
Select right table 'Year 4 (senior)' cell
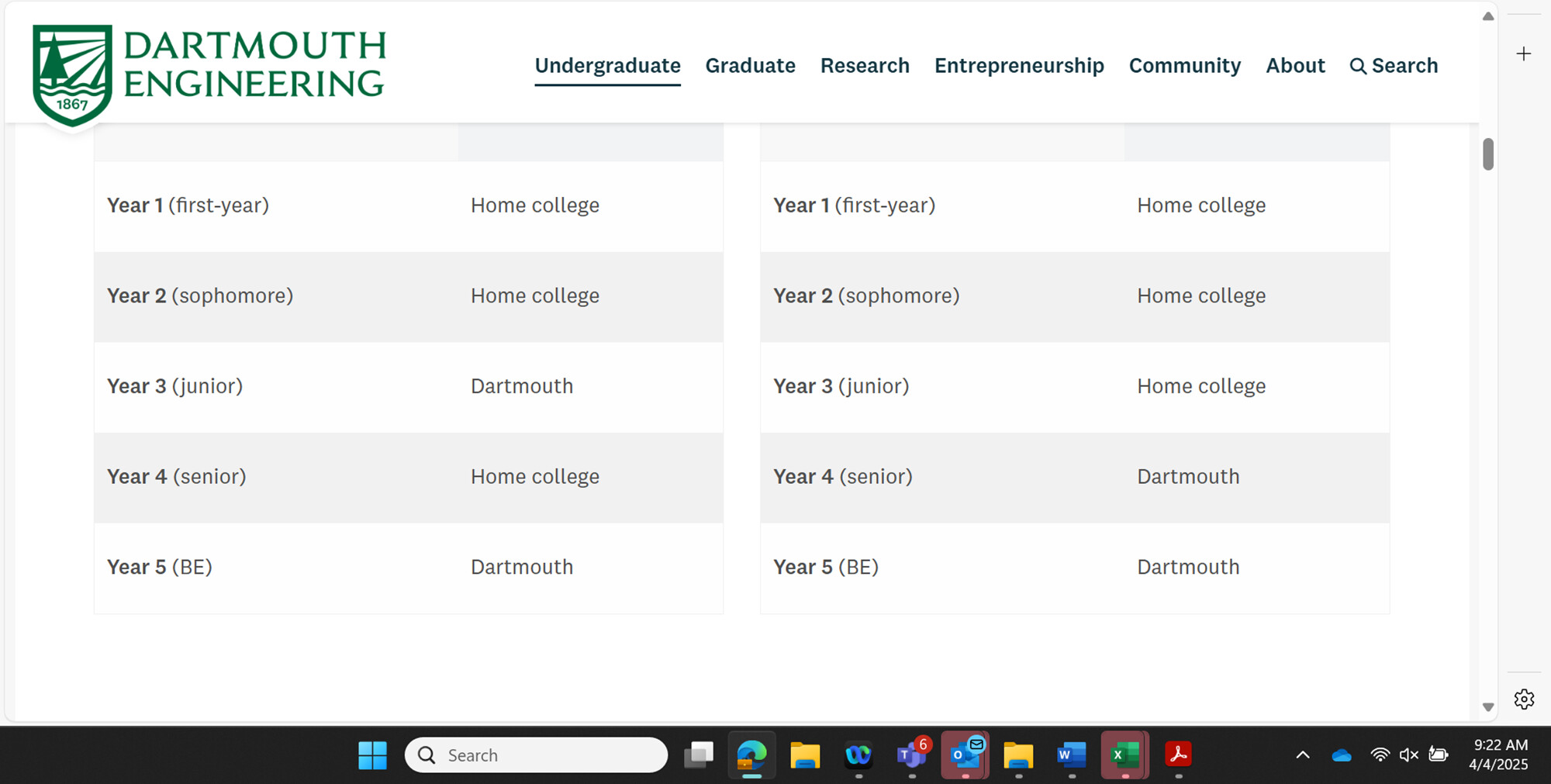(x=942, y=477)
